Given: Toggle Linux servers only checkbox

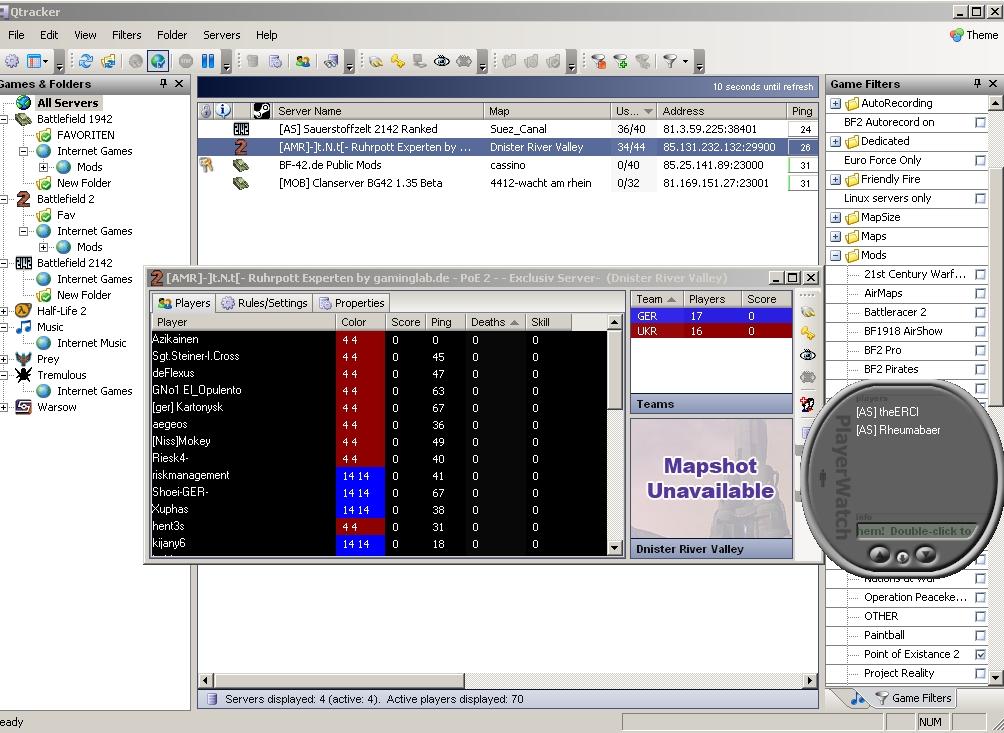Looking at the screenshot, I should (980, 198).
